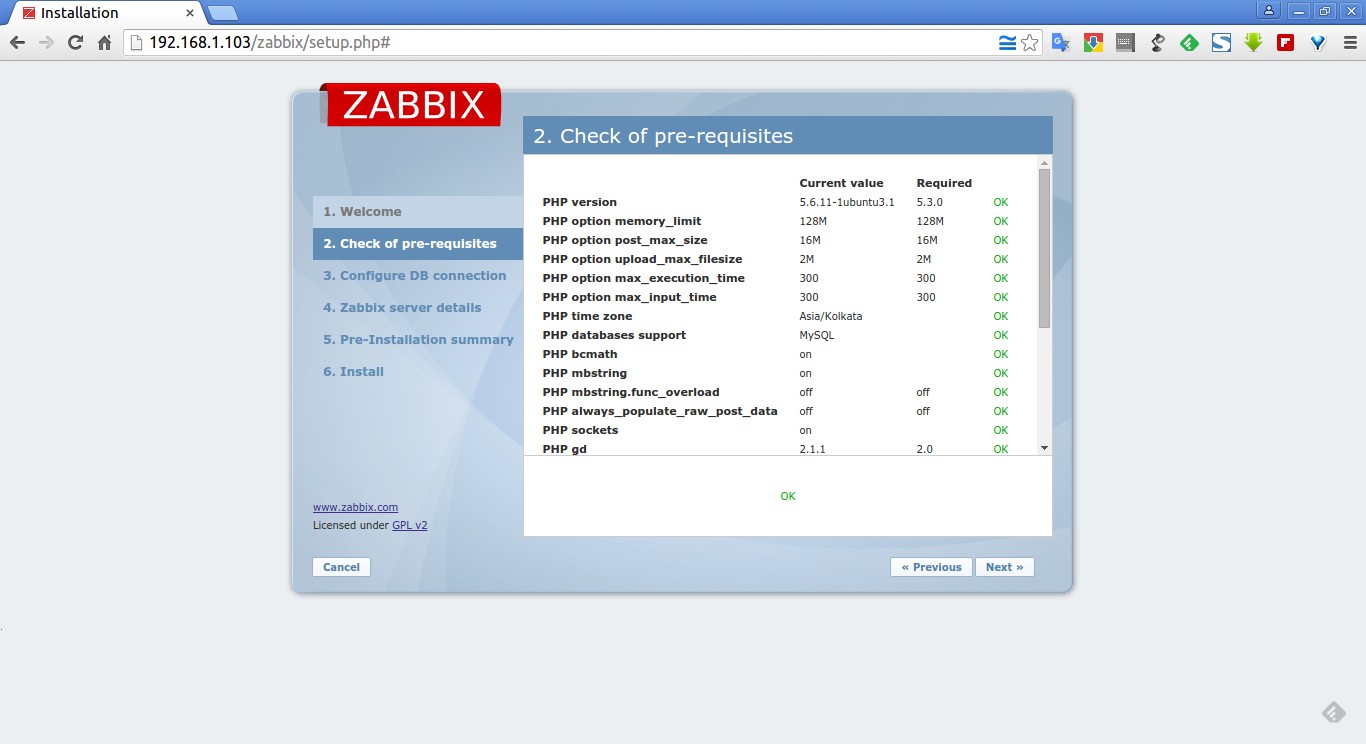This screenshot has width=1366, height=744.
Task: Click "PHP option max_input_time" label
Action: point(630,297)
